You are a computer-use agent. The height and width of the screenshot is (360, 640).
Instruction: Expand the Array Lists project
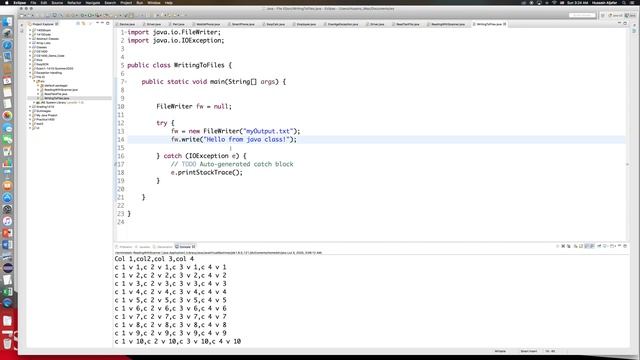pos(30,43)
